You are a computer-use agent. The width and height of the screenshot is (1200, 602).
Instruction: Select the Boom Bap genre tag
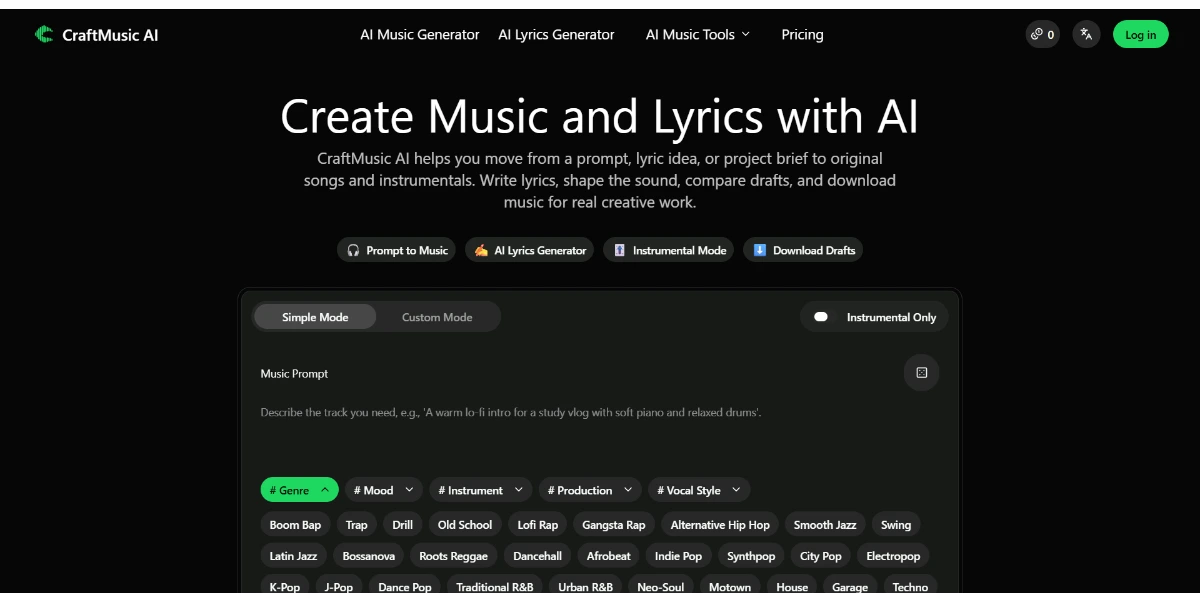[x=295, y=525]
